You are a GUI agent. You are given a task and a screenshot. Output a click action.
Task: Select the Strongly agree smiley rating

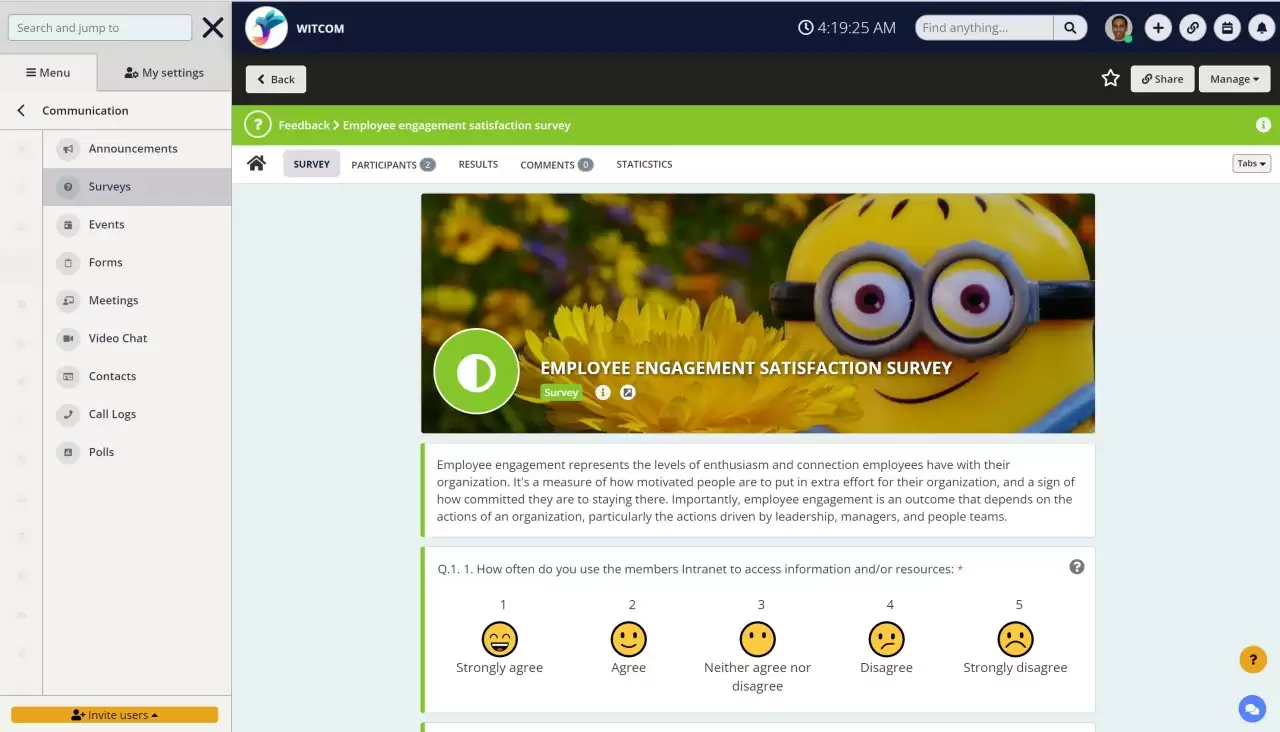tap(499, 640)
